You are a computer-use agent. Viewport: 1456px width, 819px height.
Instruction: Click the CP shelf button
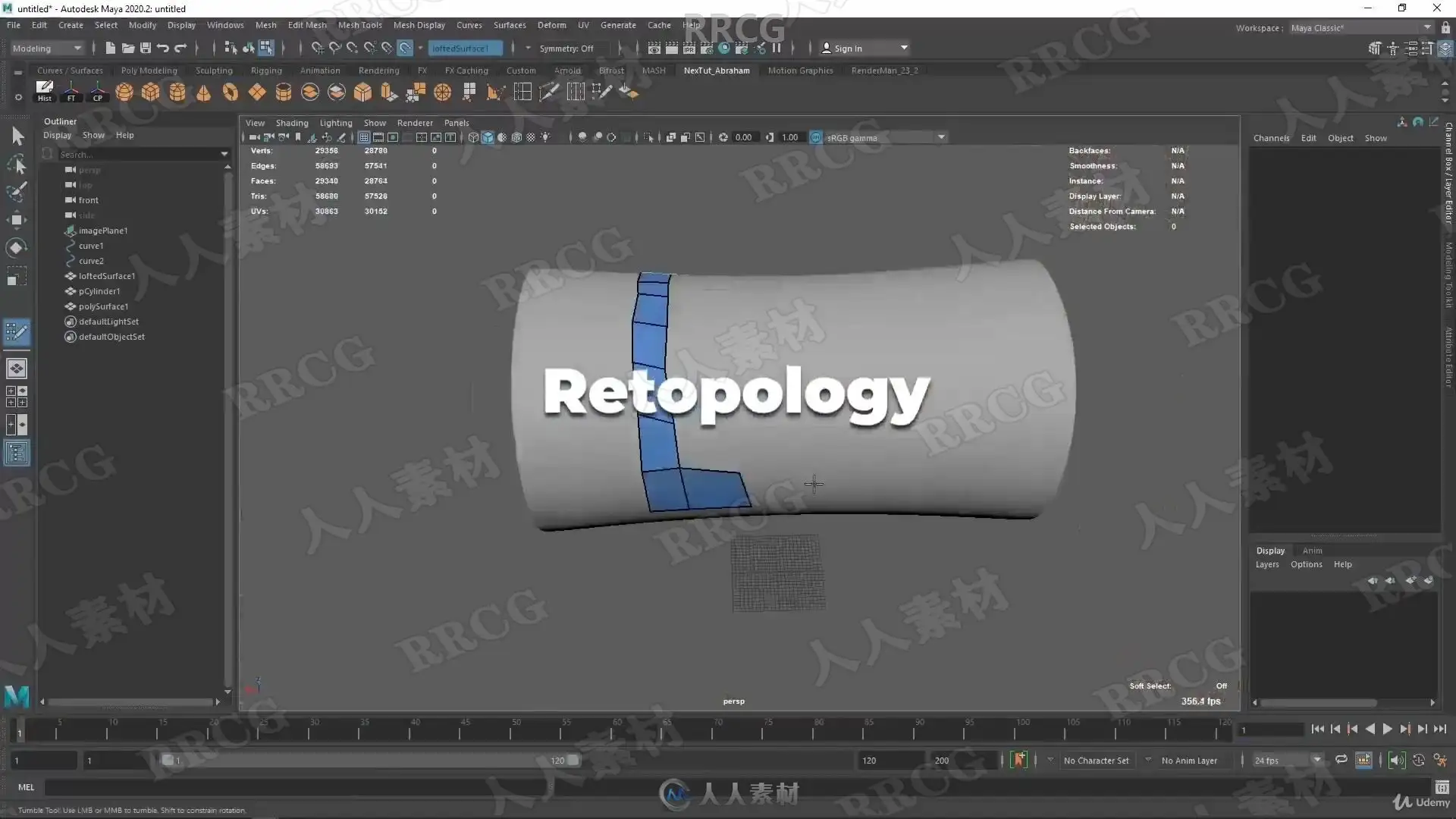click(x=98, y=92)
